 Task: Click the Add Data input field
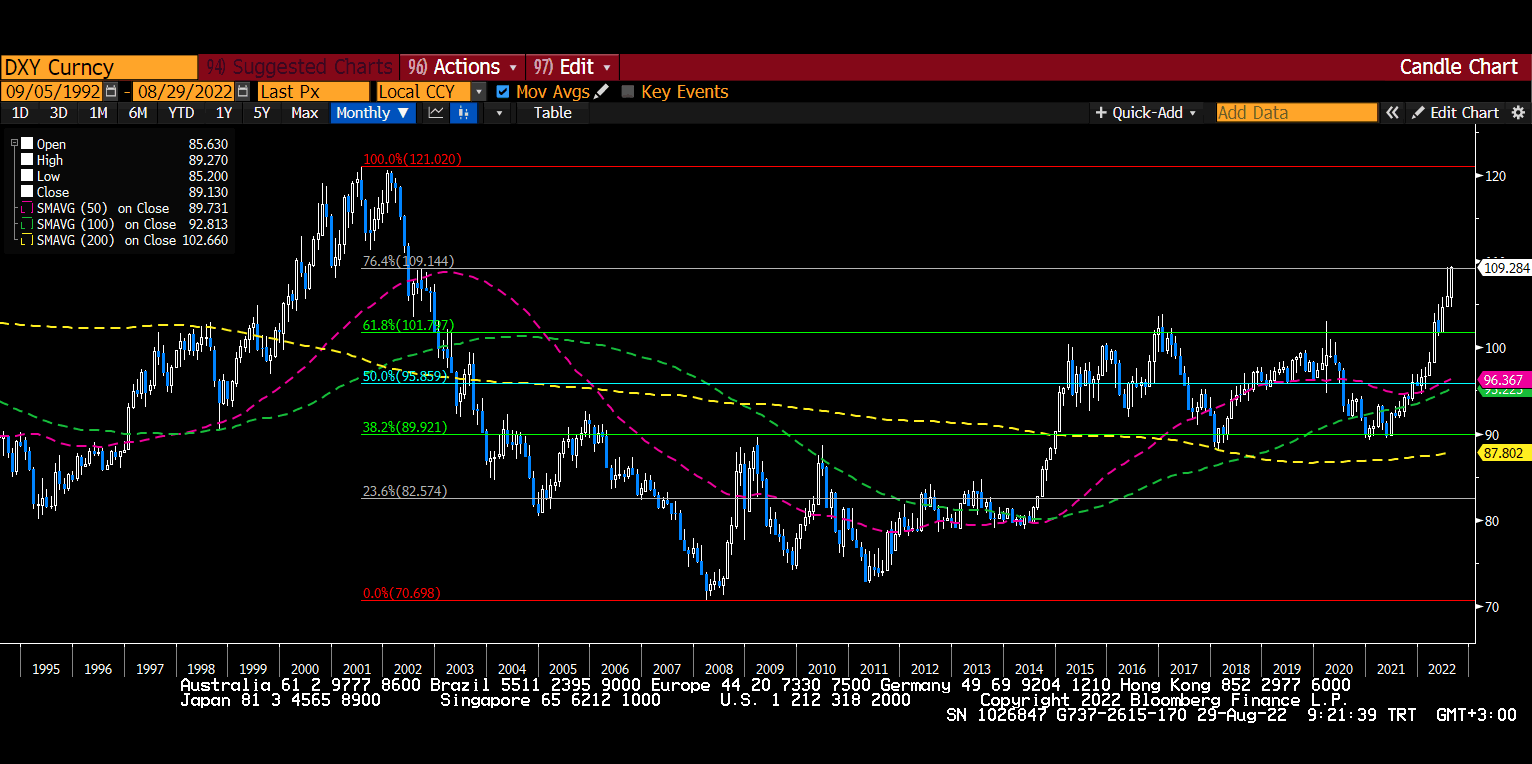(1297, 113)
